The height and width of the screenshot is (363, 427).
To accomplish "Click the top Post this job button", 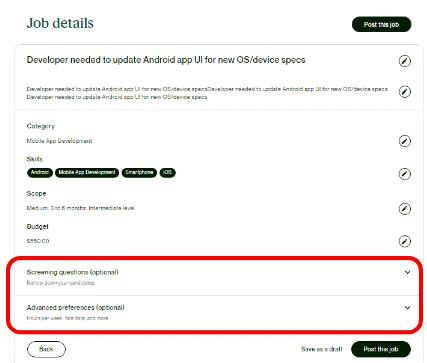I will (x=381, y=24).
